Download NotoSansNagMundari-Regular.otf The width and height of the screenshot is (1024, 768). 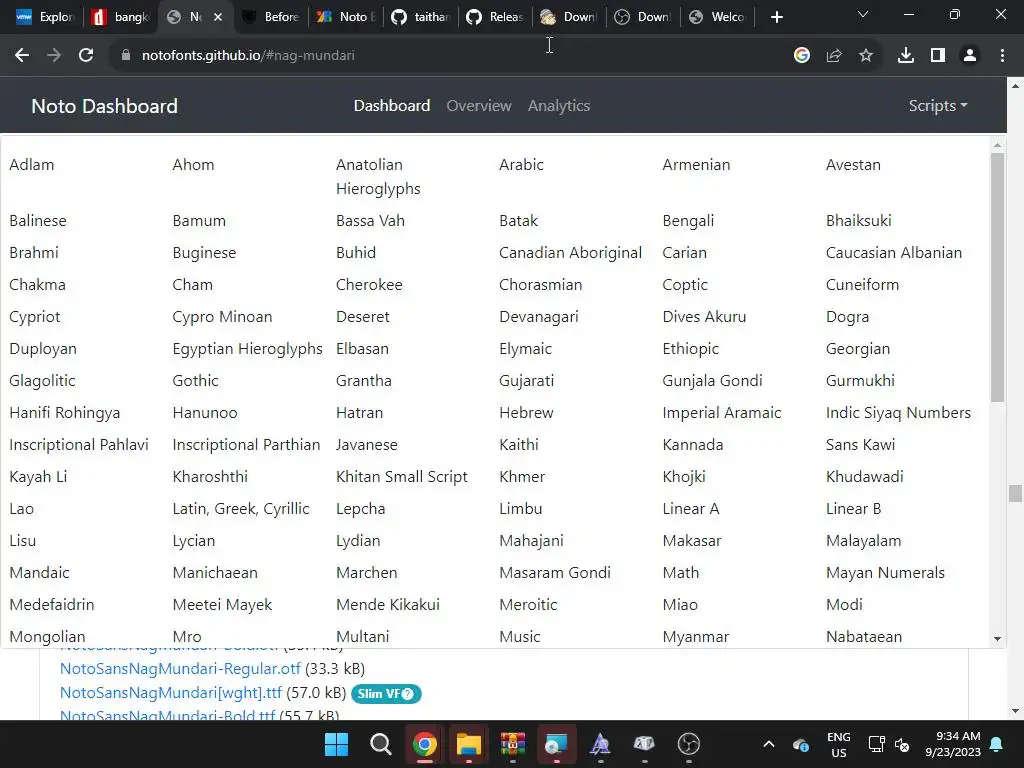180,669
